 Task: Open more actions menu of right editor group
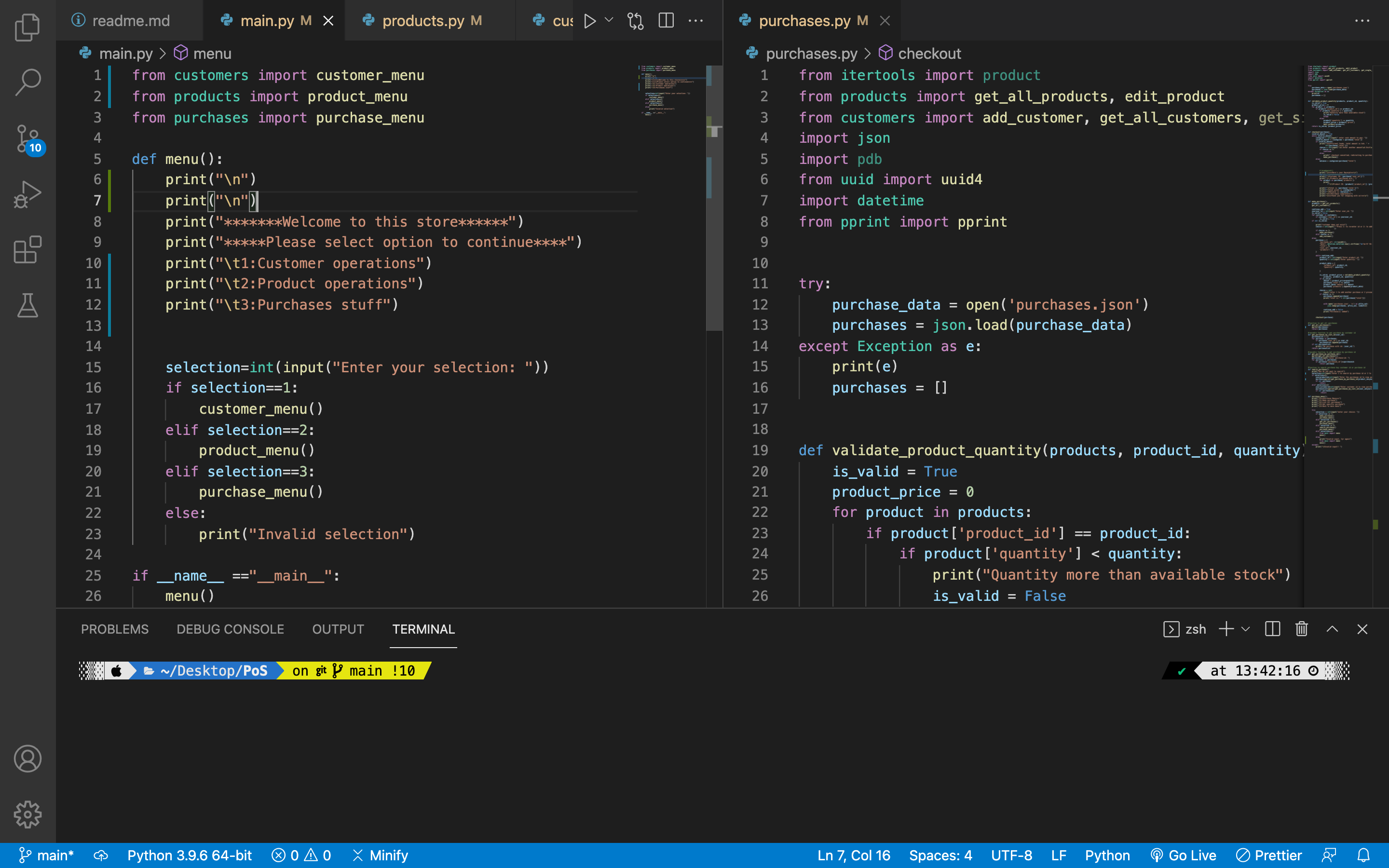pyautogui.click(x=1362, y=21)
